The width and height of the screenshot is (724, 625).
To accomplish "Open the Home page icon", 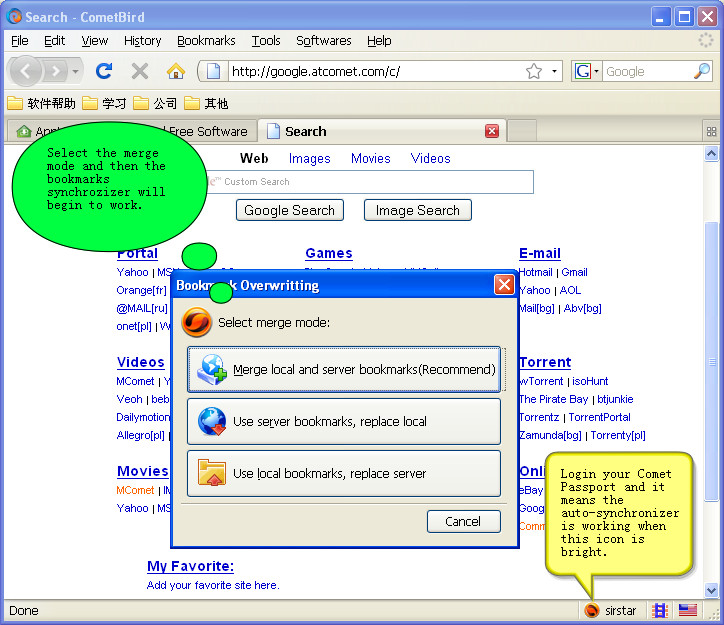I will click(175, 71).
